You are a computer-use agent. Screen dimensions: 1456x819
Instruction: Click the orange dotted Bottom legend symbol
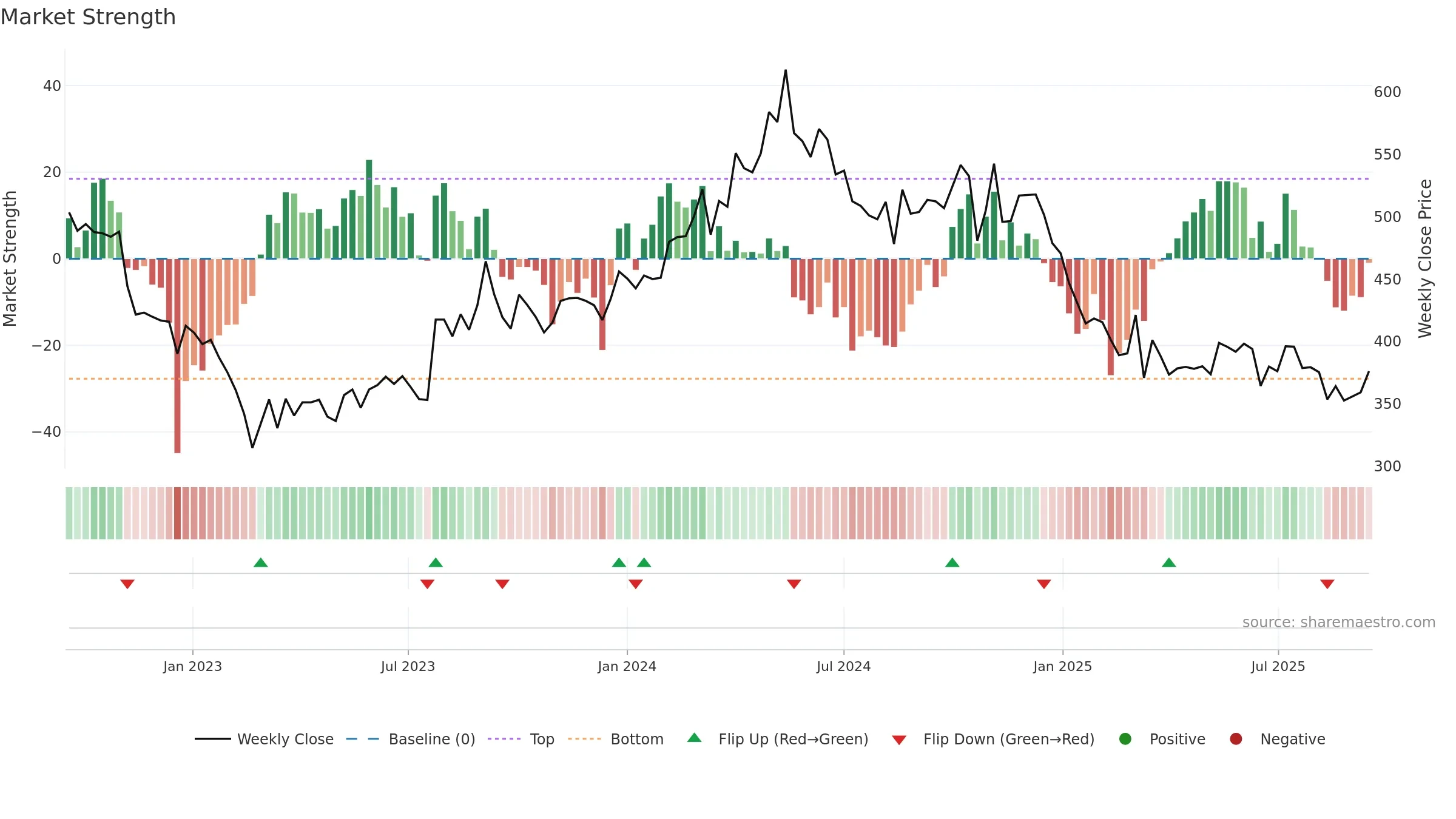coord(585,739)
